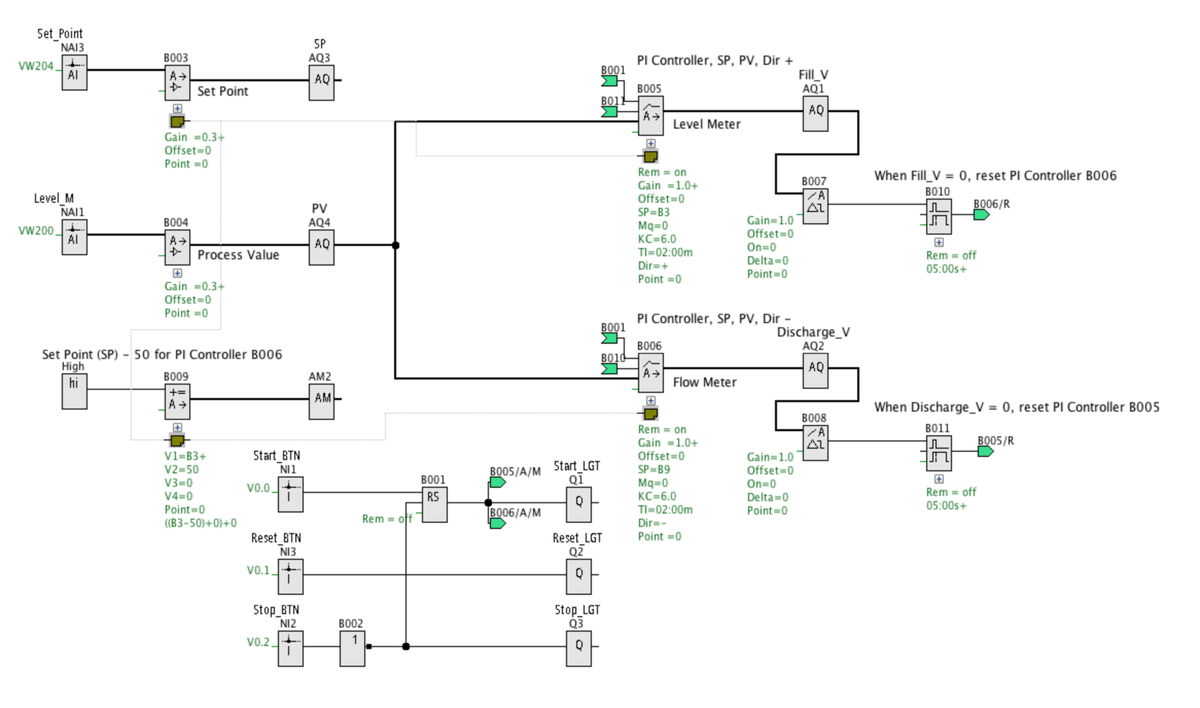
Task: Toggle the parameter expander under B006
Action: [x=651, y=400]
